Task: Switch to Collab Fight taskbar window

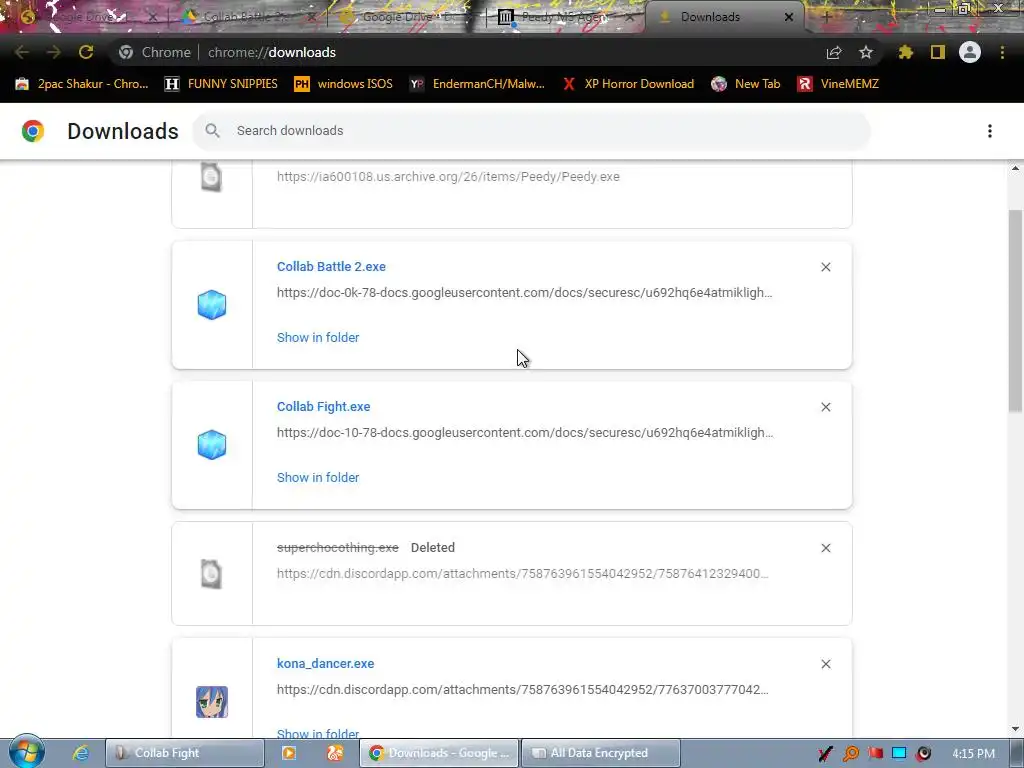Action: click(185, 753)
